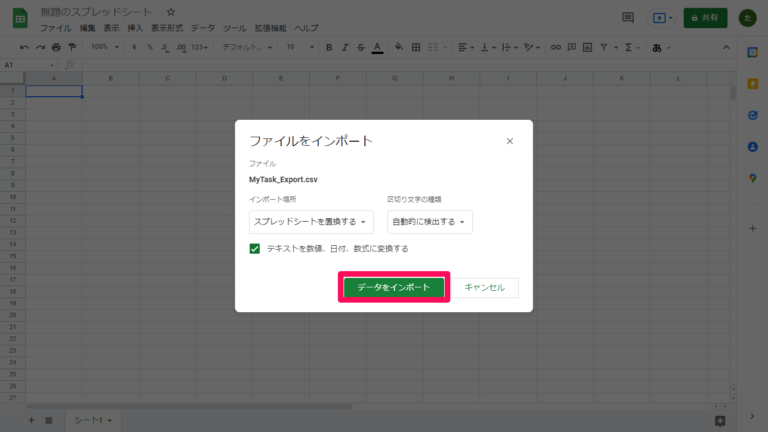Open the 123 number format dropdown
Viewport: 768px width, 432px height.
click(199, 48)
